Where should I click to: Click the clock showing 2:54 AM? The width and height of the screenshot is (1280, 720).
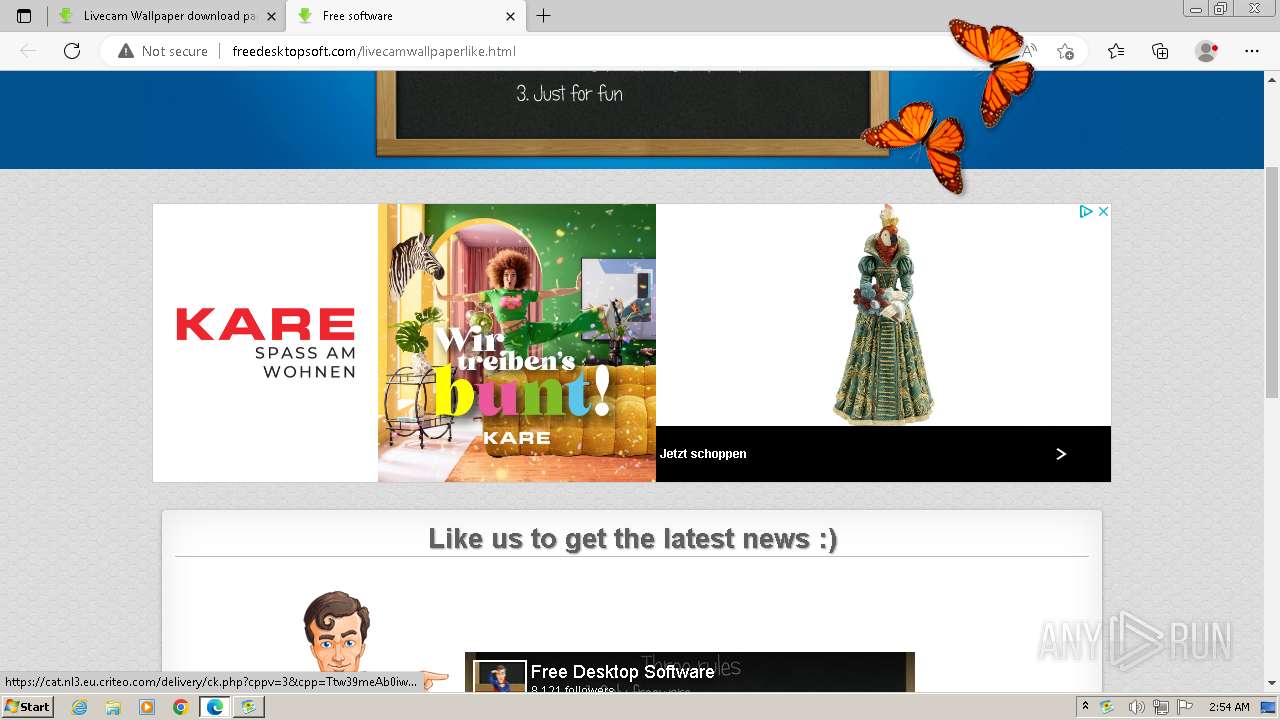[1229, 707]
